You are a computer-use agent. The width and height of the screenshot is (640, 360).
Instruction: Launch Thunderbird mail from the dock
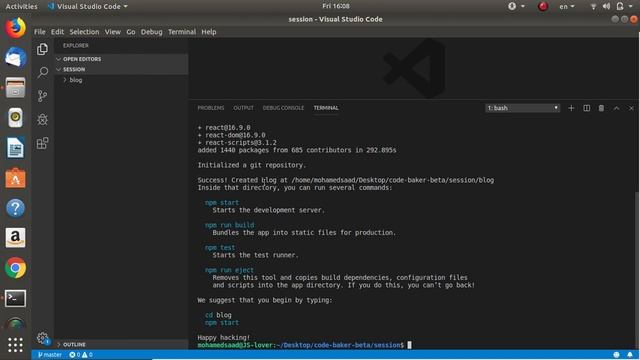coord(16,58)
